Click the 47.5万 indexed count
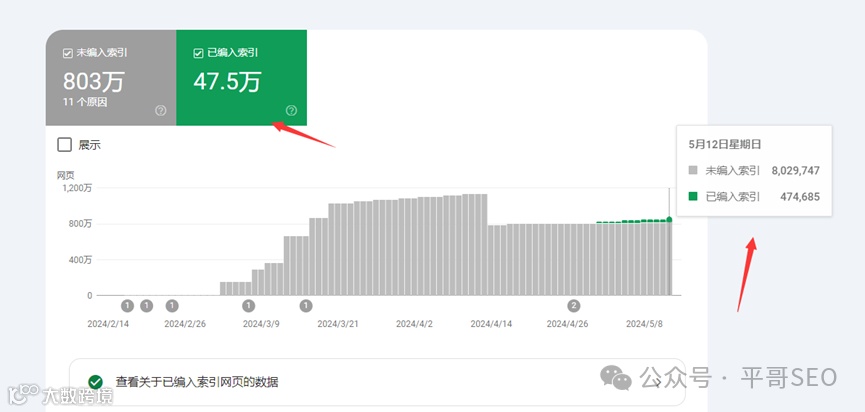Image resolution: width=865 pixels, height=412 pixels. (227, 82)
